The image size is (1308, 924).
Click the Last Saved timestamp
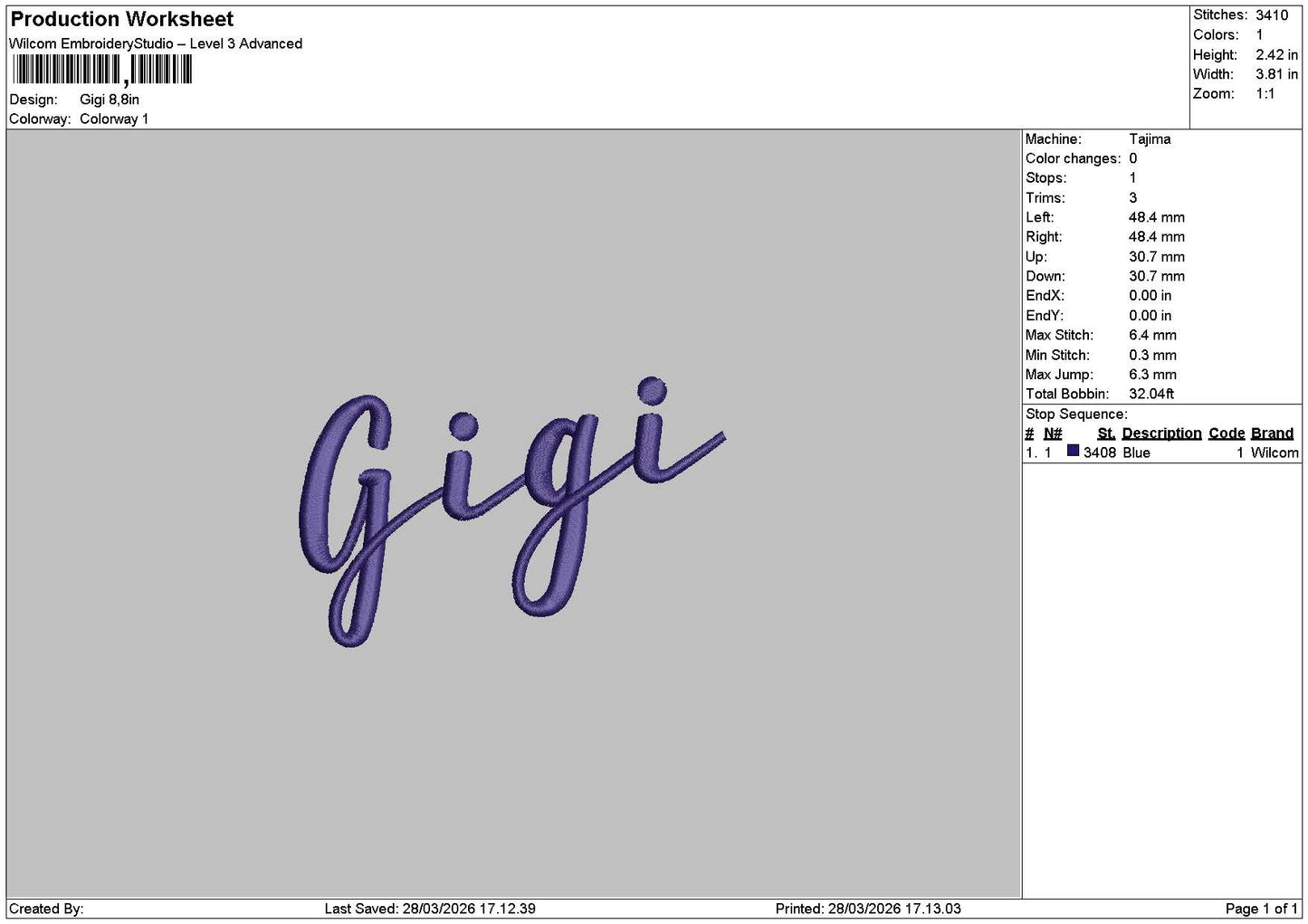[x=430, y=909]
